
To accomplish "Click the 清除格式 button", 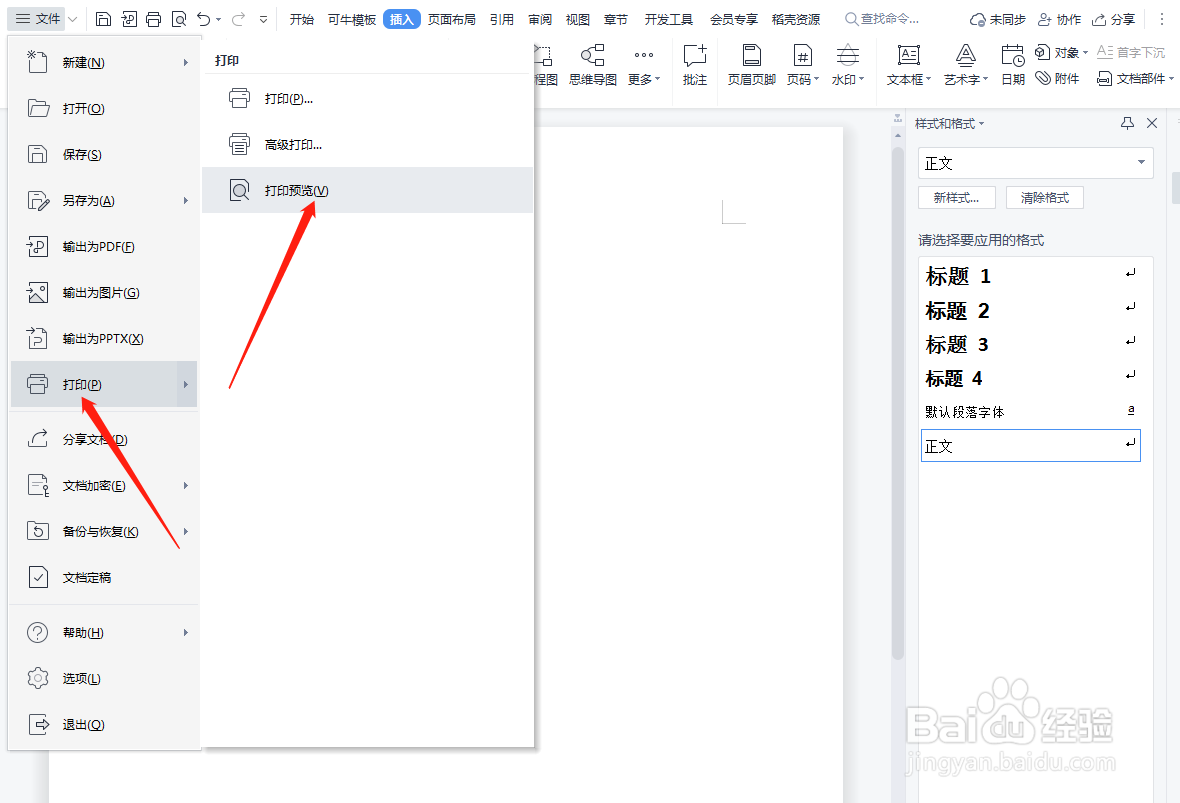I will pyautogui.click(x=1045, y=198).
